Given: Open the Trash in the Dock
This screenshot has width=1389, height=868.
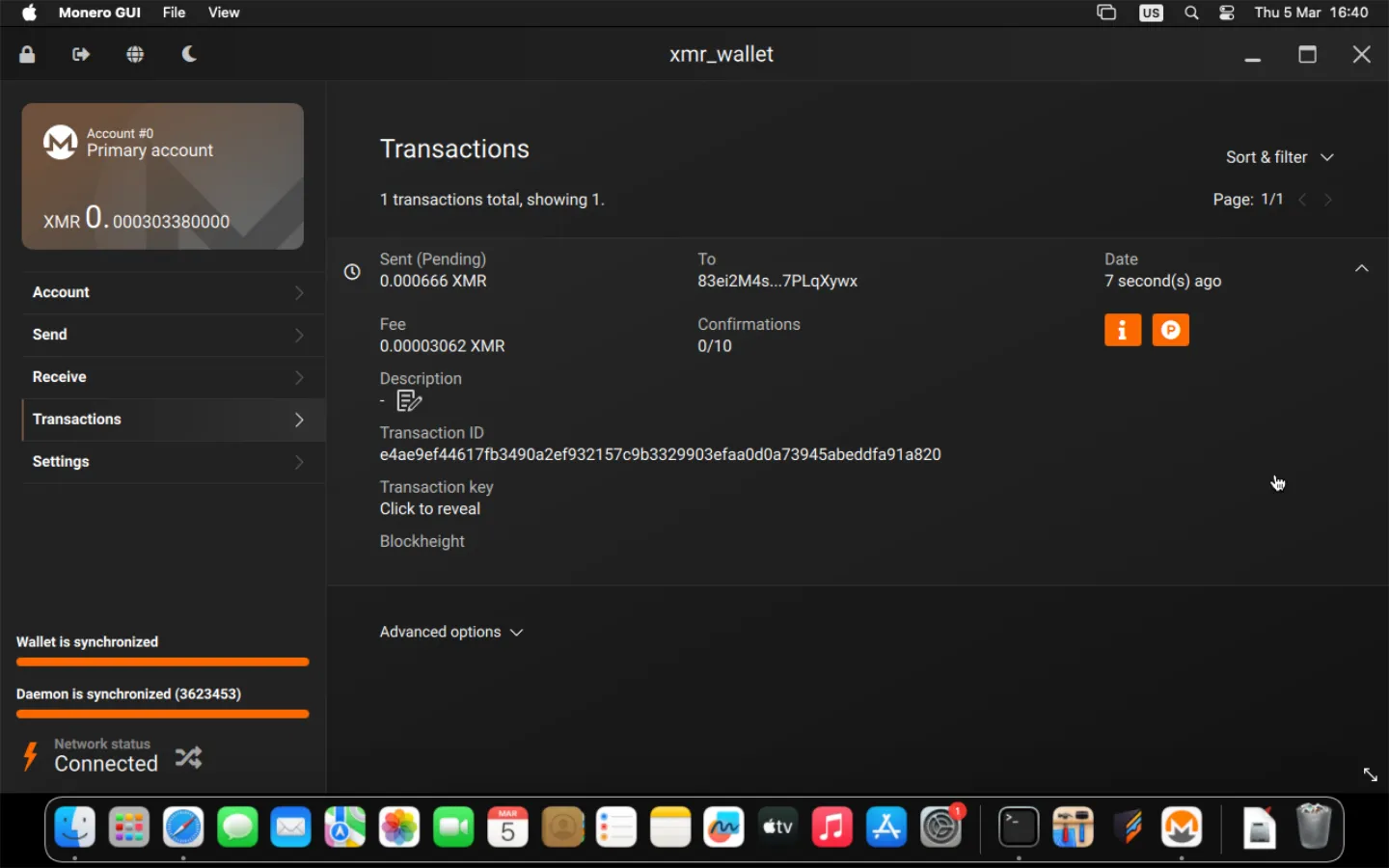Looking at the screenshot, I should tap(1313, 827).
